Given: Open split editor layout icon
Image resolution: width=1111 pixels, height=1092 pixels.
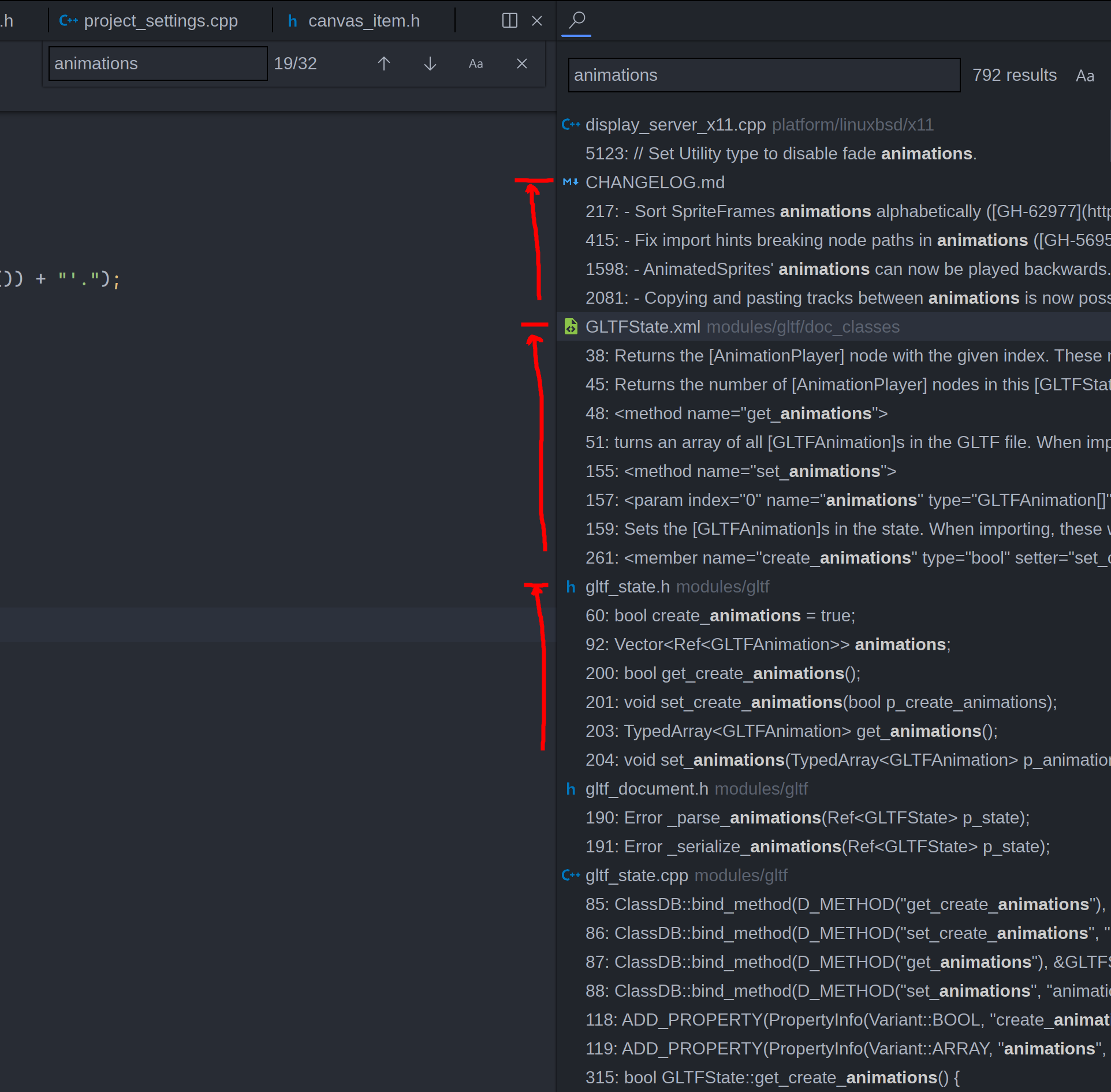Looking at the screenshot, I should (508, 20).
